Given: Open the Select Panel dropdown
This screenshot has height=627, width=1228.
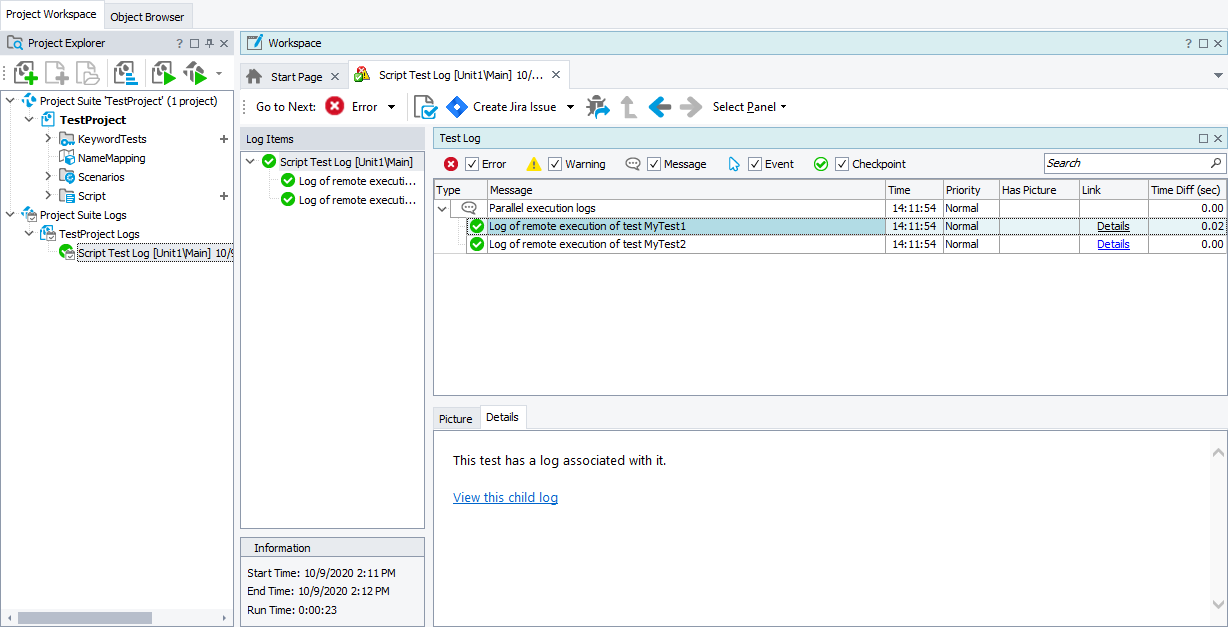Looking at the screenshot, I should (750, 107).
